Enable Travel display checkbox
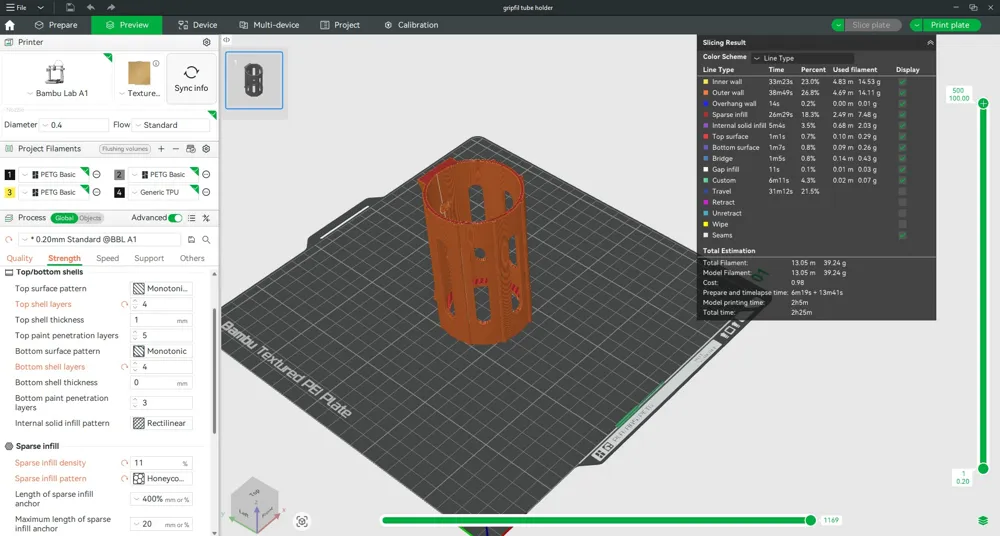1000x536 pixels. click(902, 191)
